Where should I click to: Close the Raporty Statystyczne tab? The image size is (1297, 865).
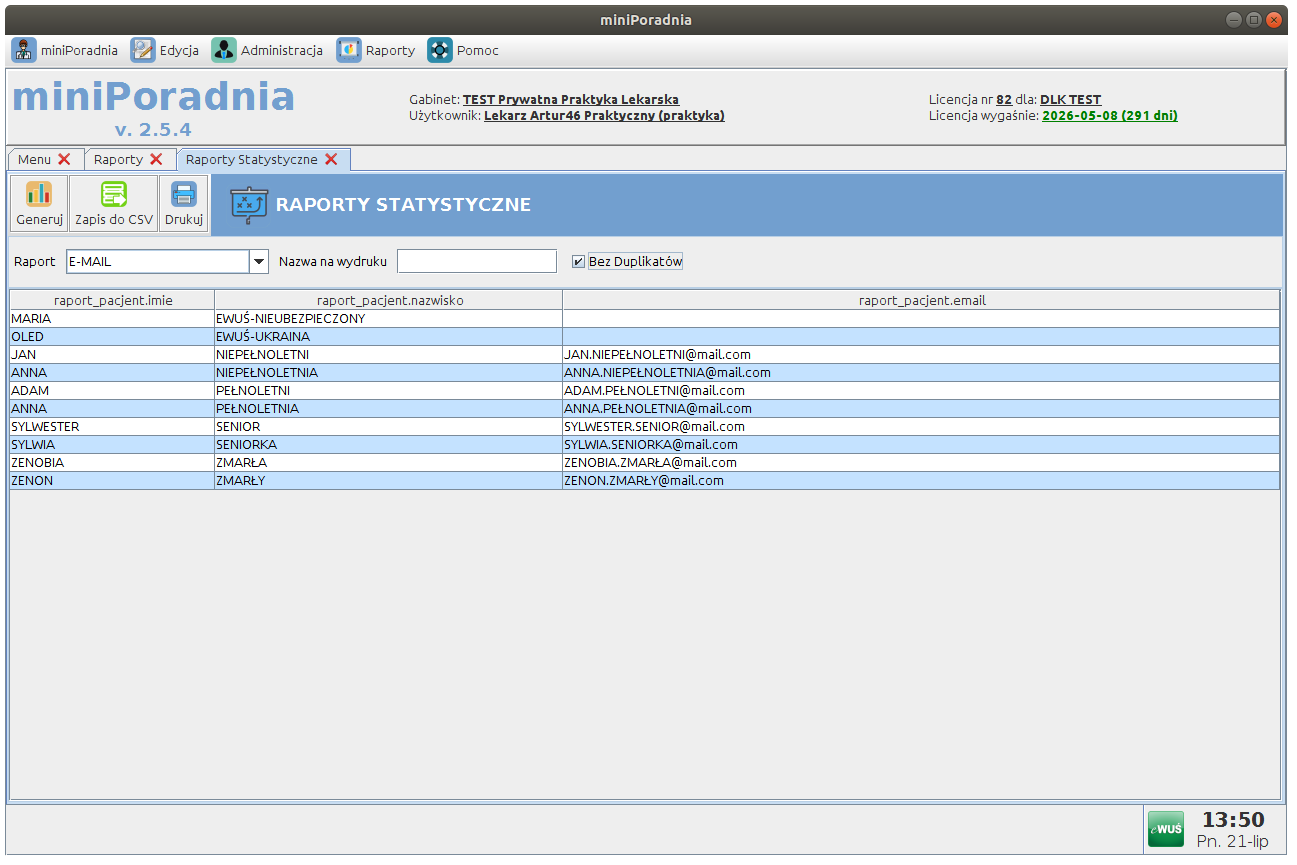pyautogui.click(x=331, y=159)
